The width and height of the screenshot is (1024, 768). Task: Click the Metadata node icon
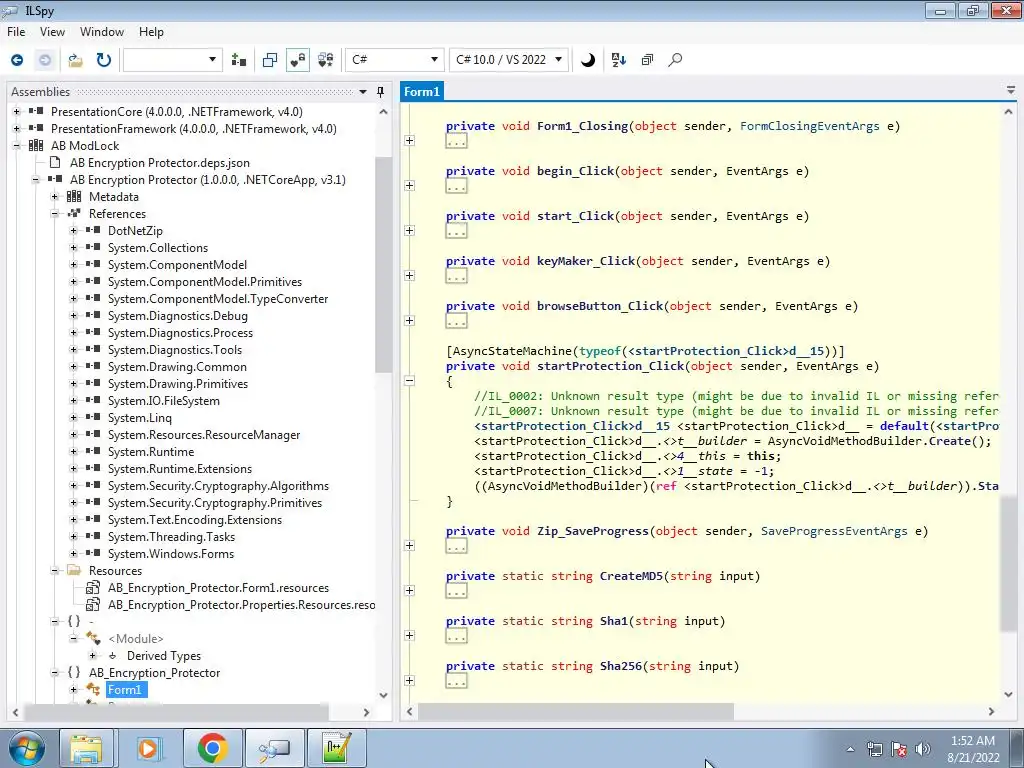pos(74,197)
